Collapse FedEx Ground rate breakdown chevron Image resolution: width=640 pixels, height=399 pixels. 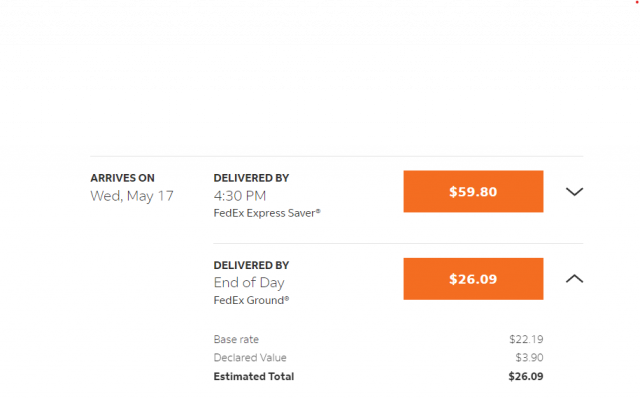(574, 279)
